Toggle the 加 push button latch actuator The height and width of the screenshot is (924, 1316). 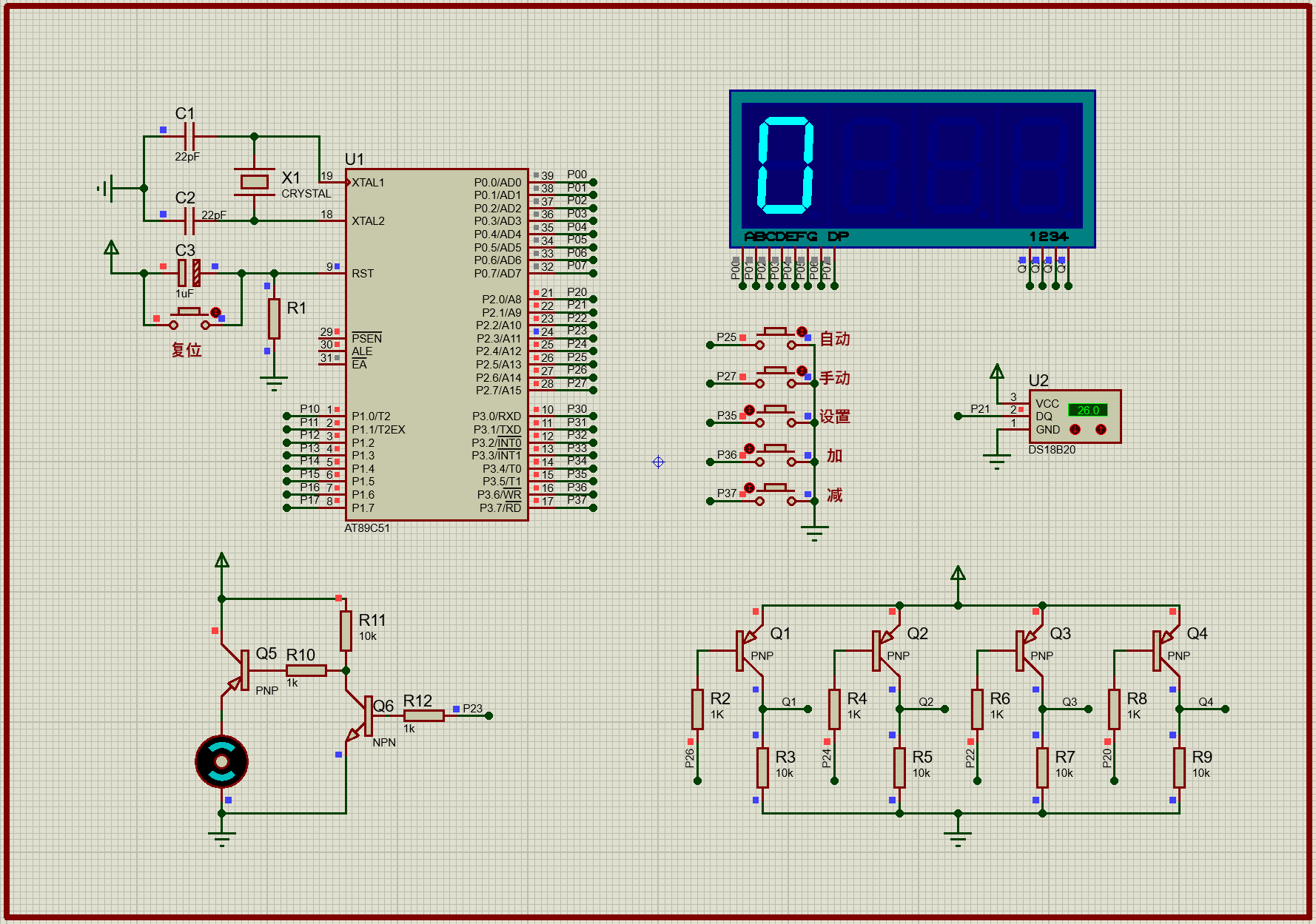click(749, 448)
